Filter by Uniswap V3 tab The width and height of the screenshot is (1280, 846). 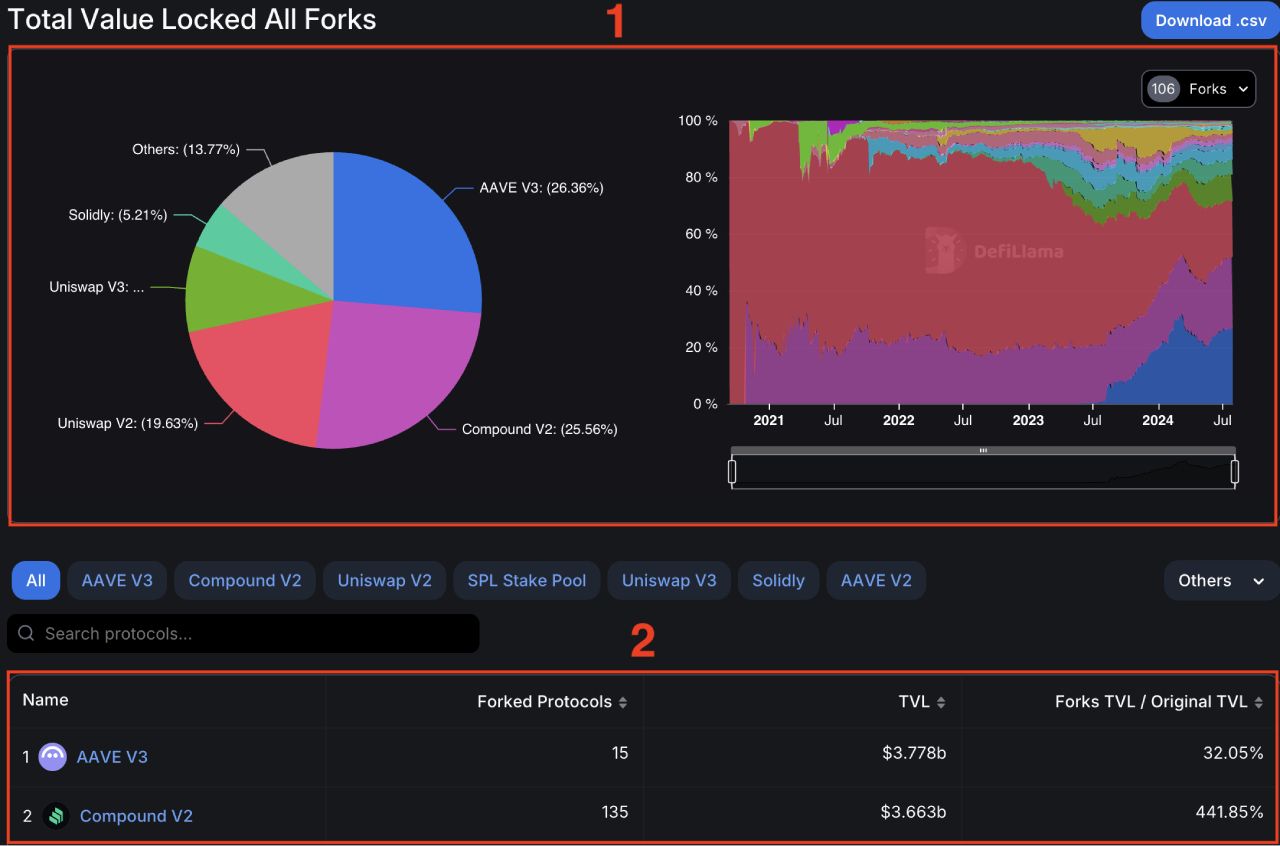point(669,580)
